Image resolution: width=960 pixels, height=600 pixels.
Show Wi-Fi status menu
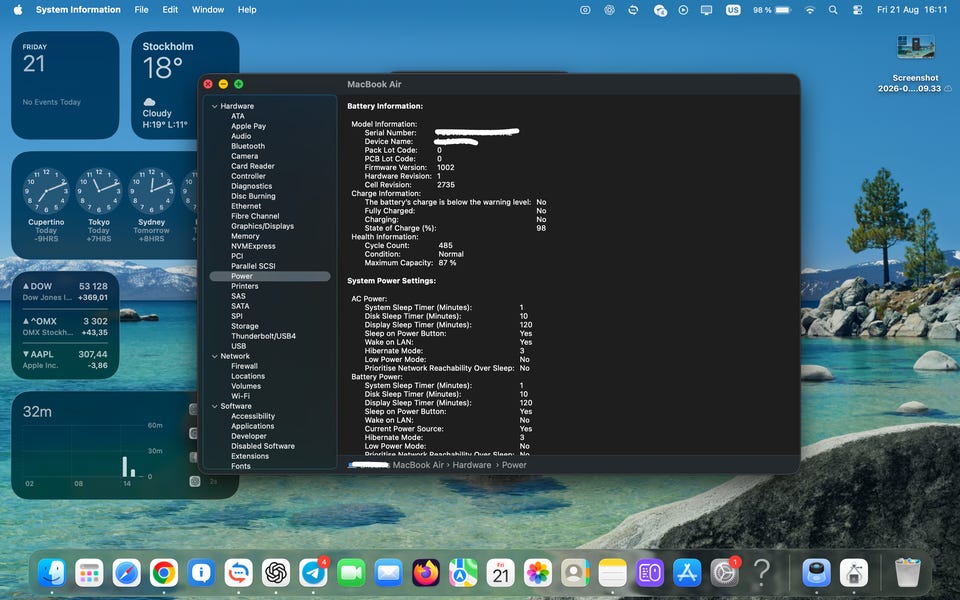810,10
